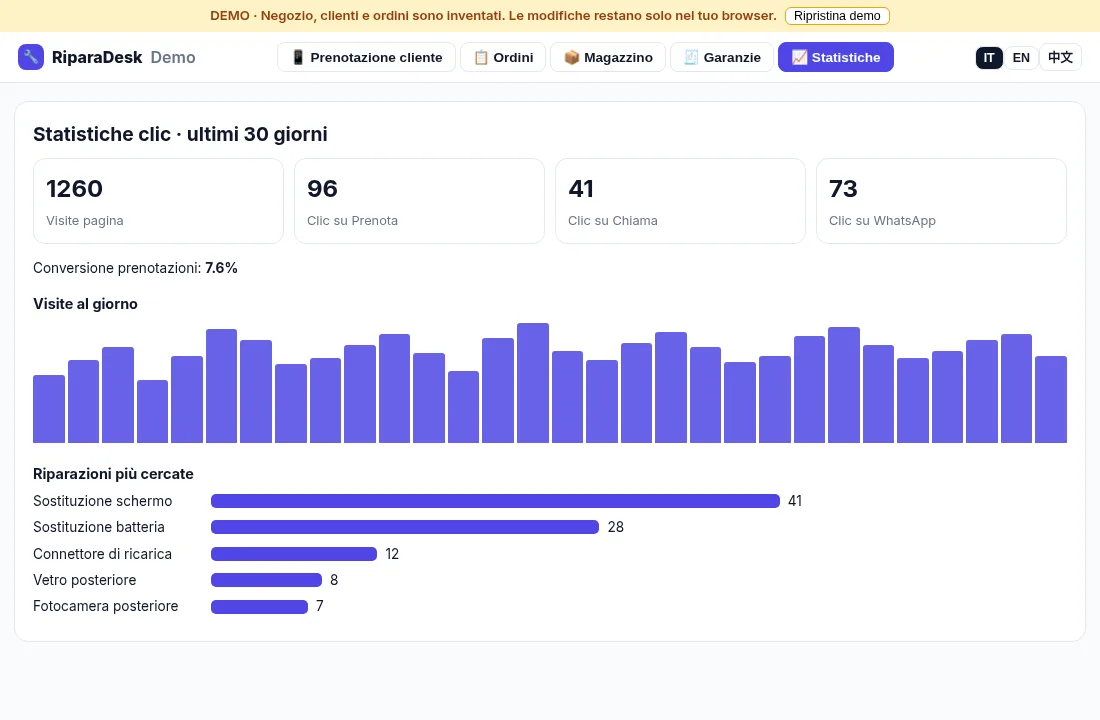Switch language to EN

point(1021,58)
